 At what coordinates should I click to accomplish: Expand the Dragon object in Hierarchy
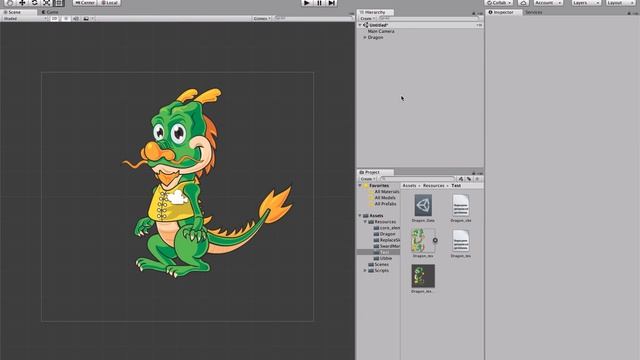click(365, 37)
